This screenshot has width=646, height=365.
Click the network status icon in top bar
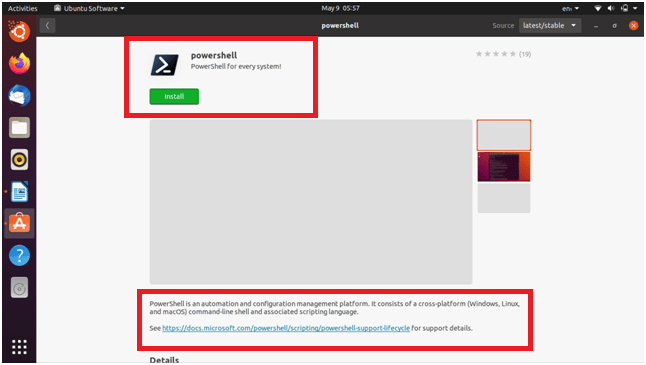[x=598, y=8]
